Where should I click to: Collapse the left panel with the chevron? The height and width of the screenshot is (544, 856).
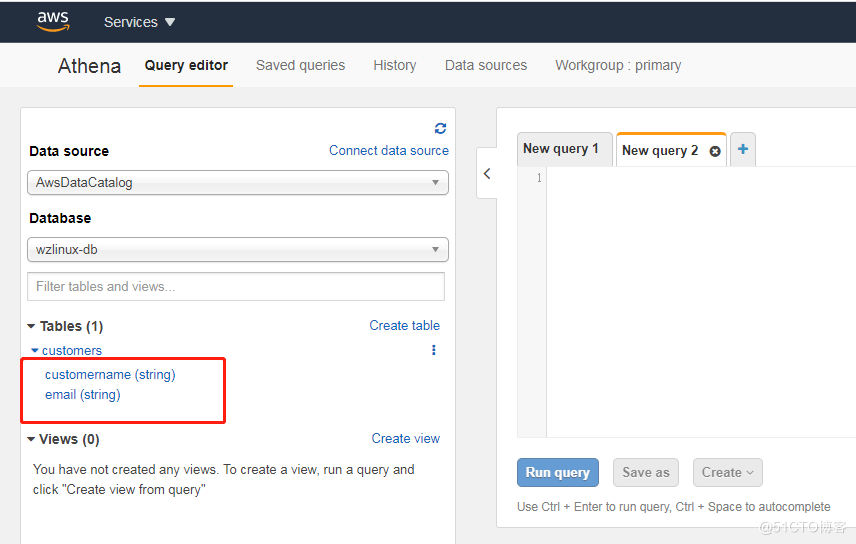click(487, 174)
